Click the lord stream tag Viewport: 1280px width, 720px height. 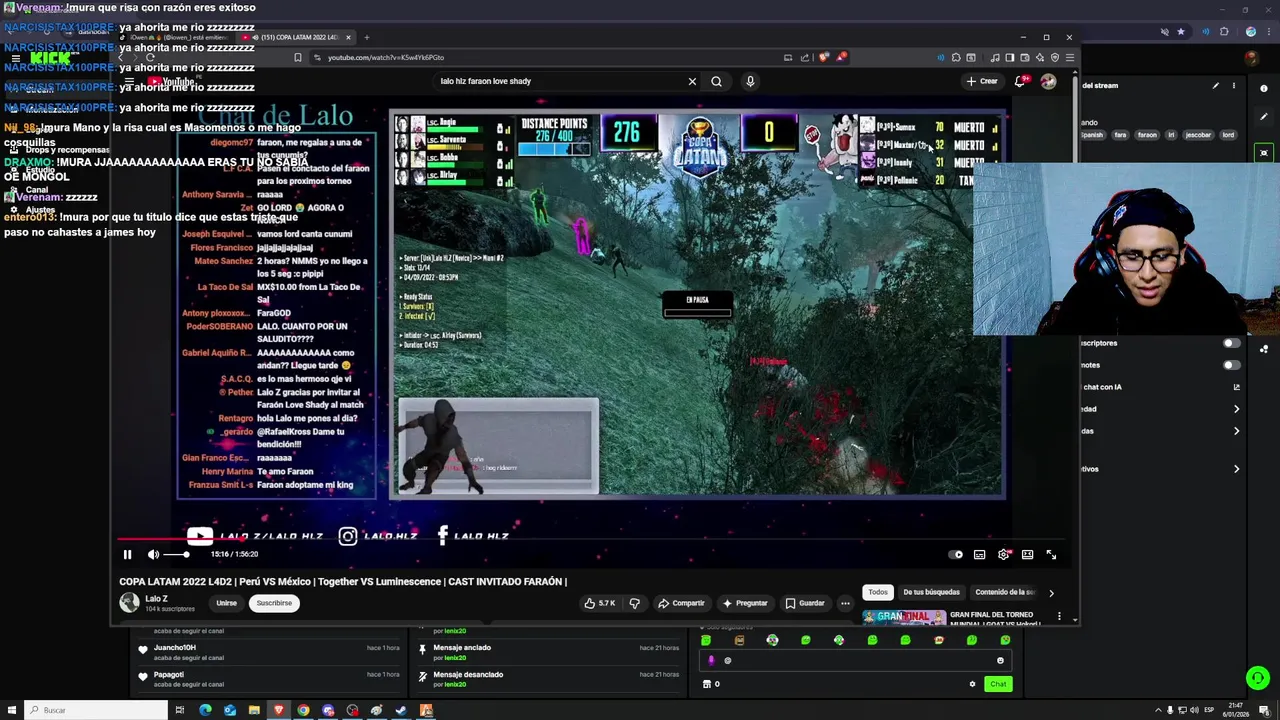click(x=1228, y=135)
